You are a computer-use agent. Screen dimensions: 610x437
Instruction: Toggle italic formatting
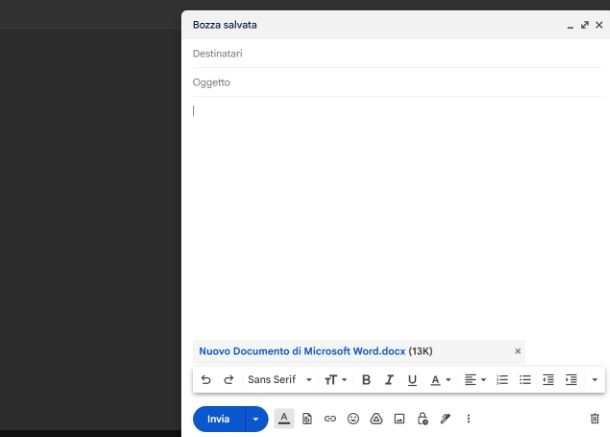[x=389, y=380]
